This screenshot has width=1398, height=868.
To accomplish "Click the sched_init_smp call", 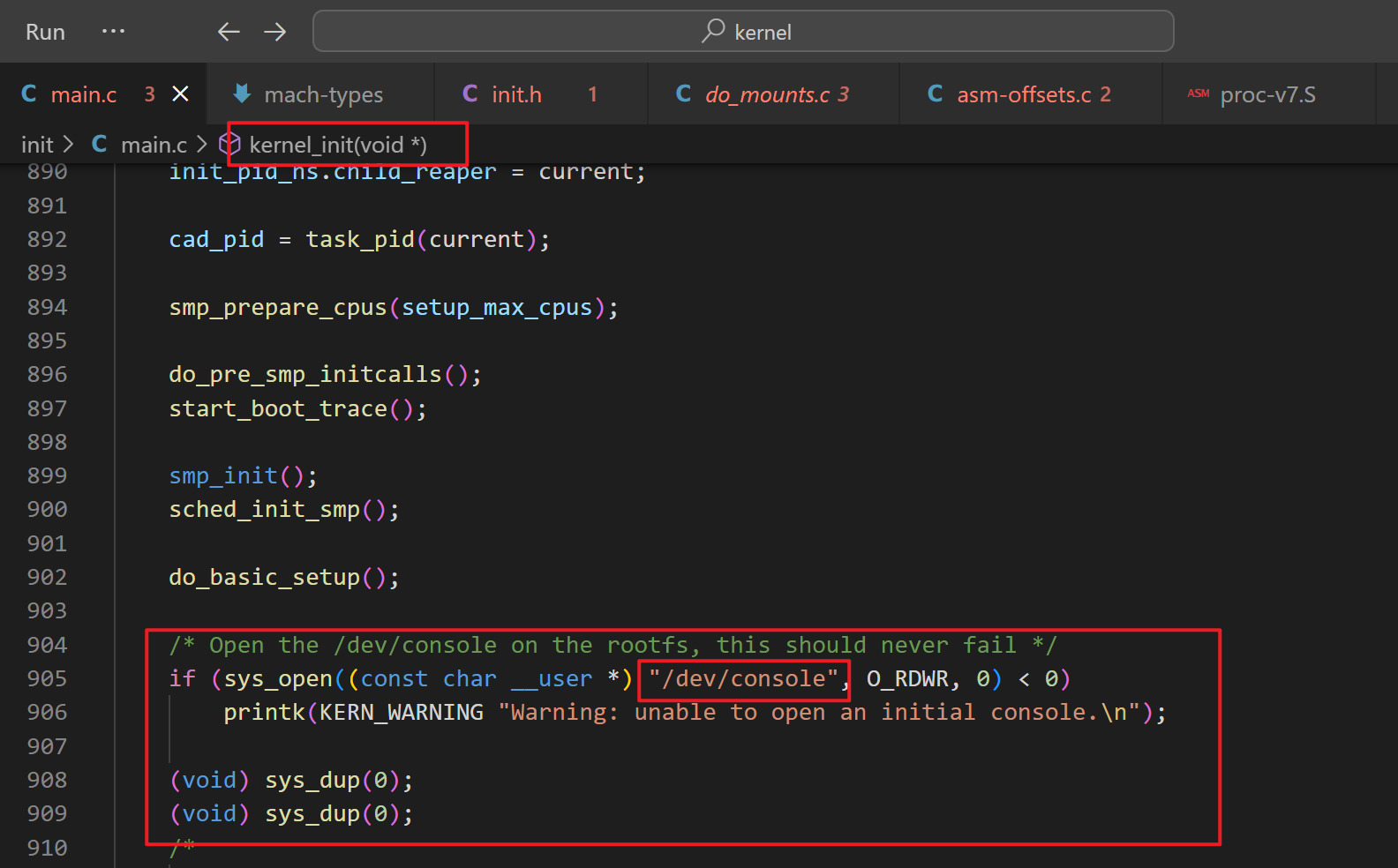I will 264,510.
